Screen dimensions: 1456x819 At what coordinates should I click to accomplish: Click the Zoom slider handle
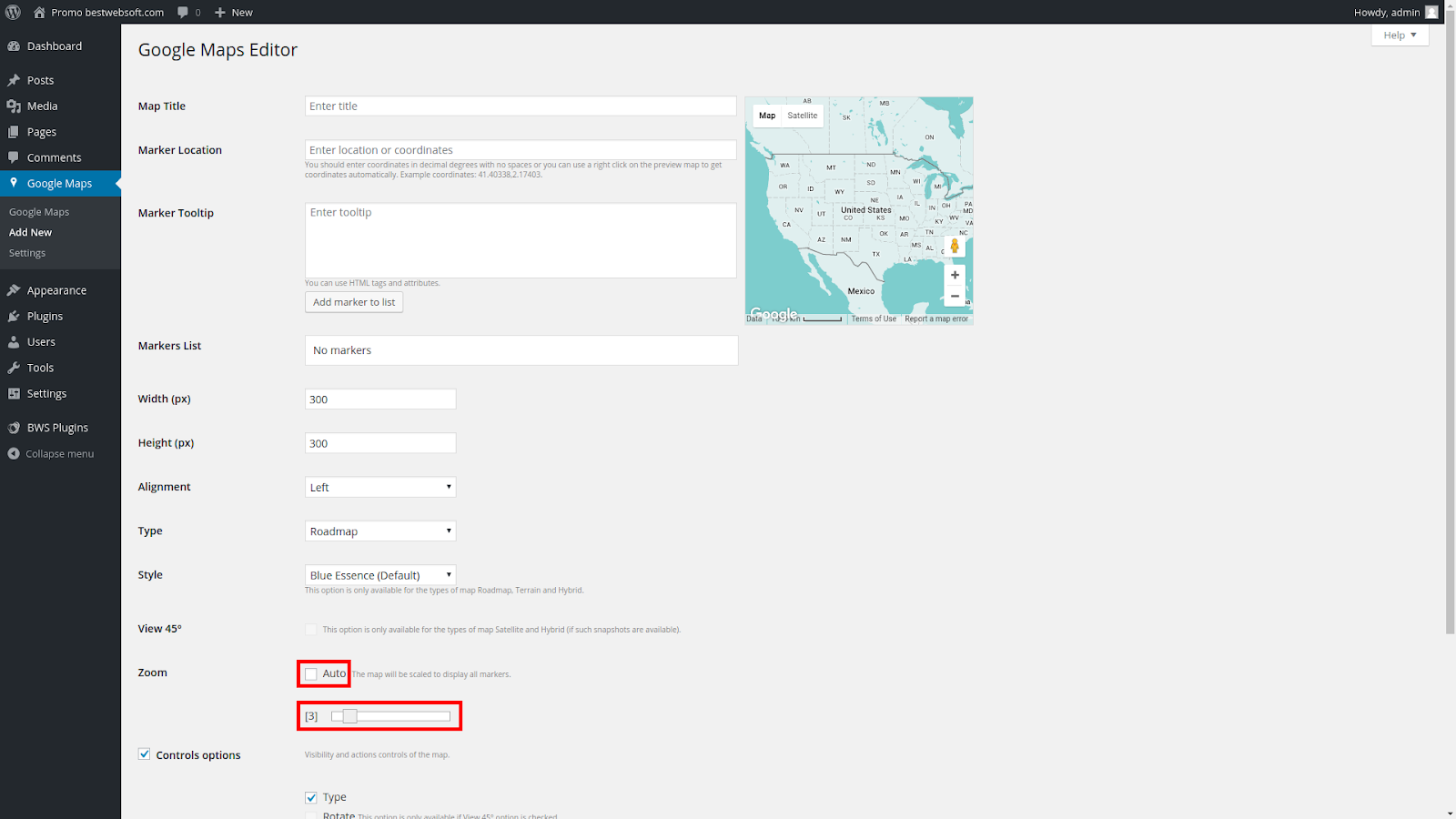(x=349, y=716)
